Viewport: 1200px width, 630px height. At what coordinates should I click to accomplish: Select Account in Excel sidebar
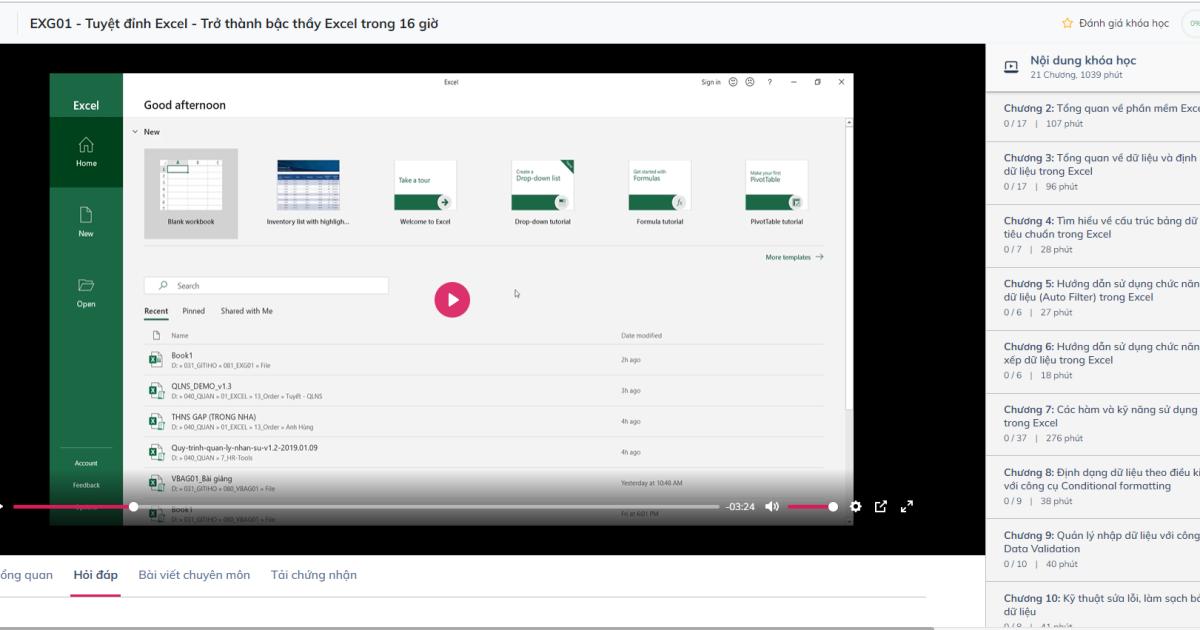click(86, 463)
